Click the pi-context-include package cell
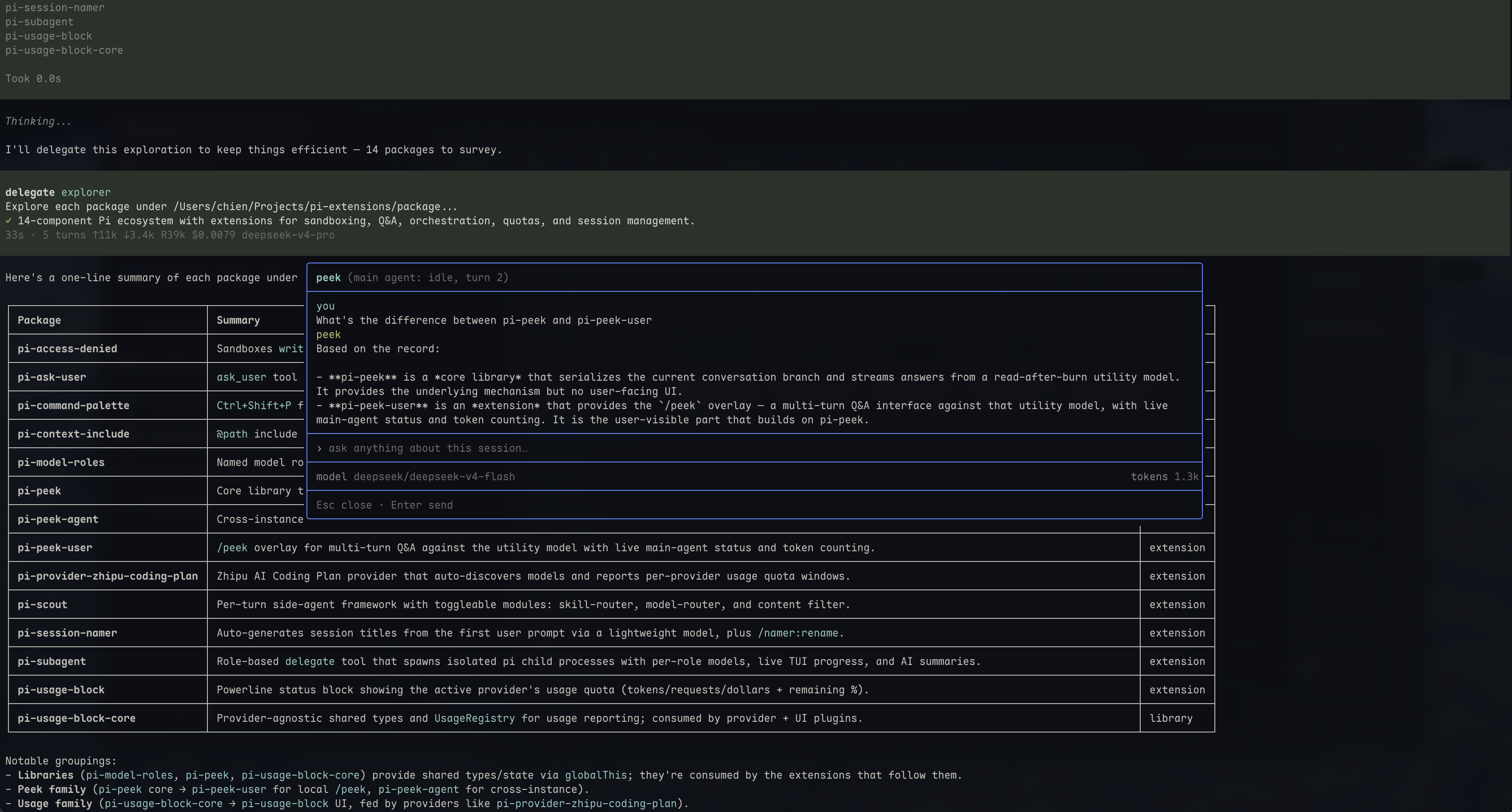Image resolution: width=1512 pixels, height=812 pixels. 108,434
